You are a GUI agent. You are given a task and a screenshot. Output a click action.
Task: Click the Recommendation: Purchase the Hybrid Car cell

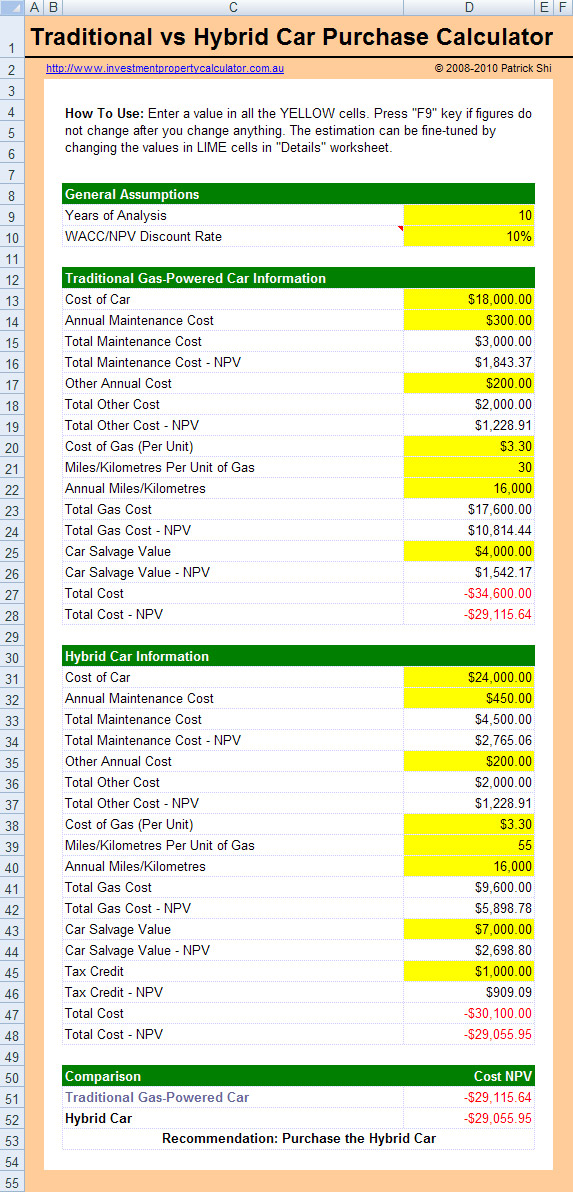pos(299,1139)
